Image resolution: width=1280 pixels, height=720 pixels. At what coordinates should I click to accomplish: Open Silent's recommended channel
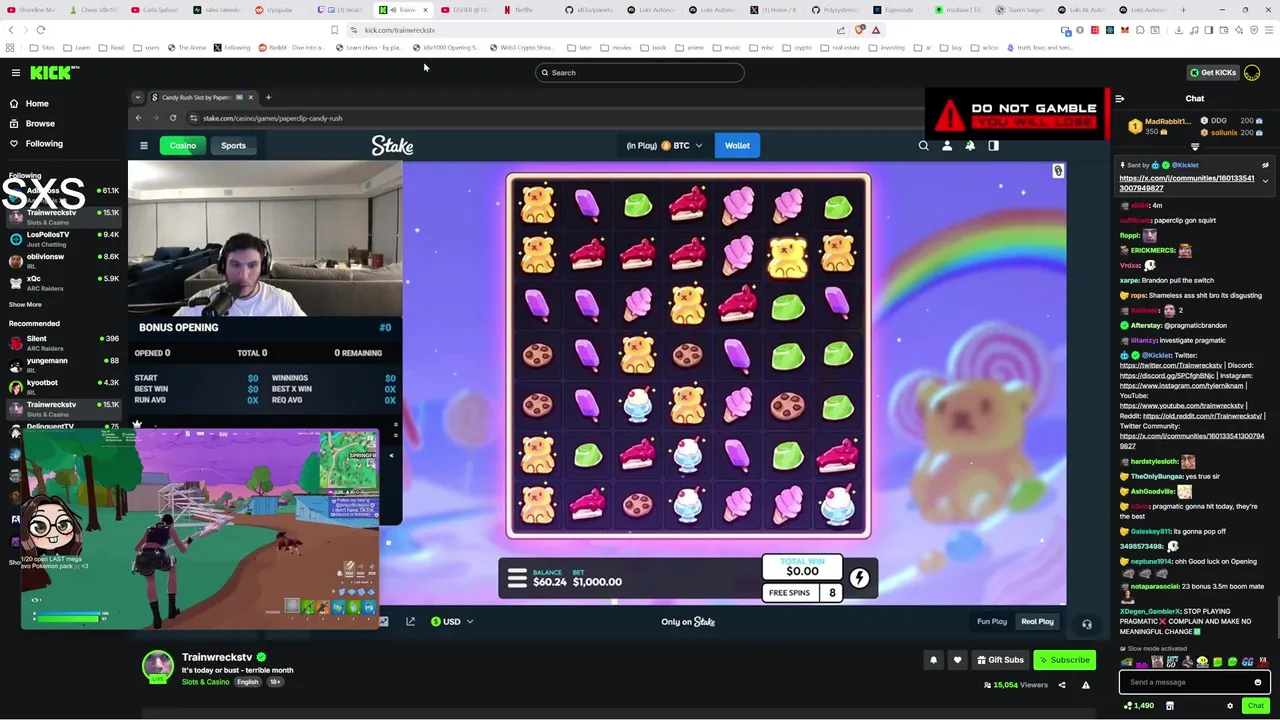pos(62,342)
